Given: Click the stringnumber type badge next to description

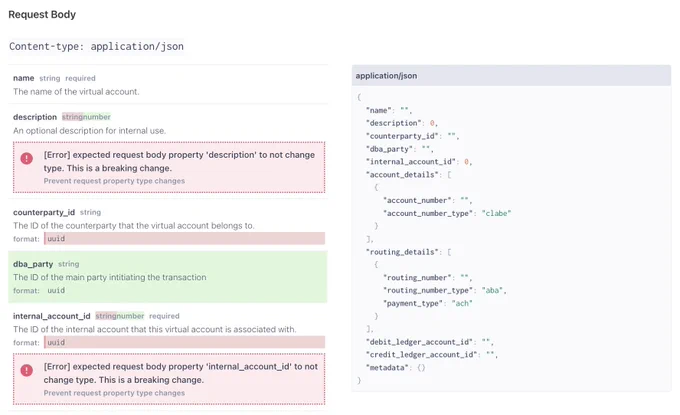Looking at the screenshot, I should pos(86,117).
